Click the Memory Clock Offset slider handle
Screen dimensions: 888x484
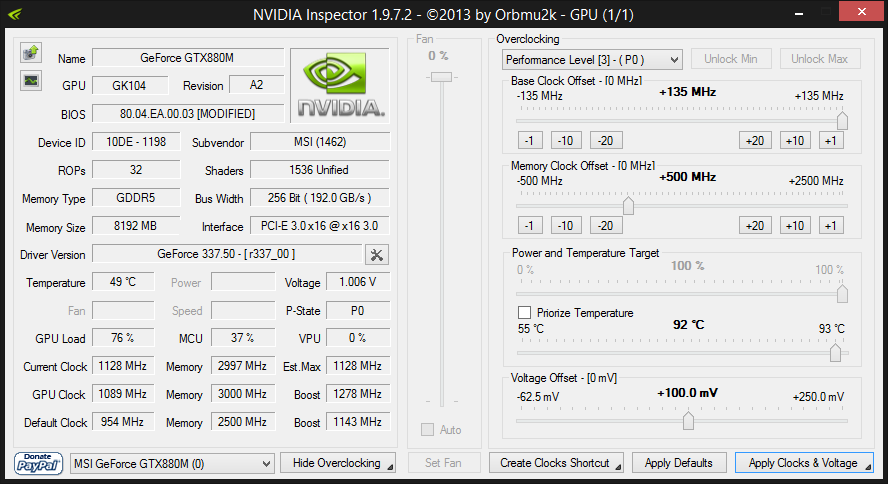[628, 205]
